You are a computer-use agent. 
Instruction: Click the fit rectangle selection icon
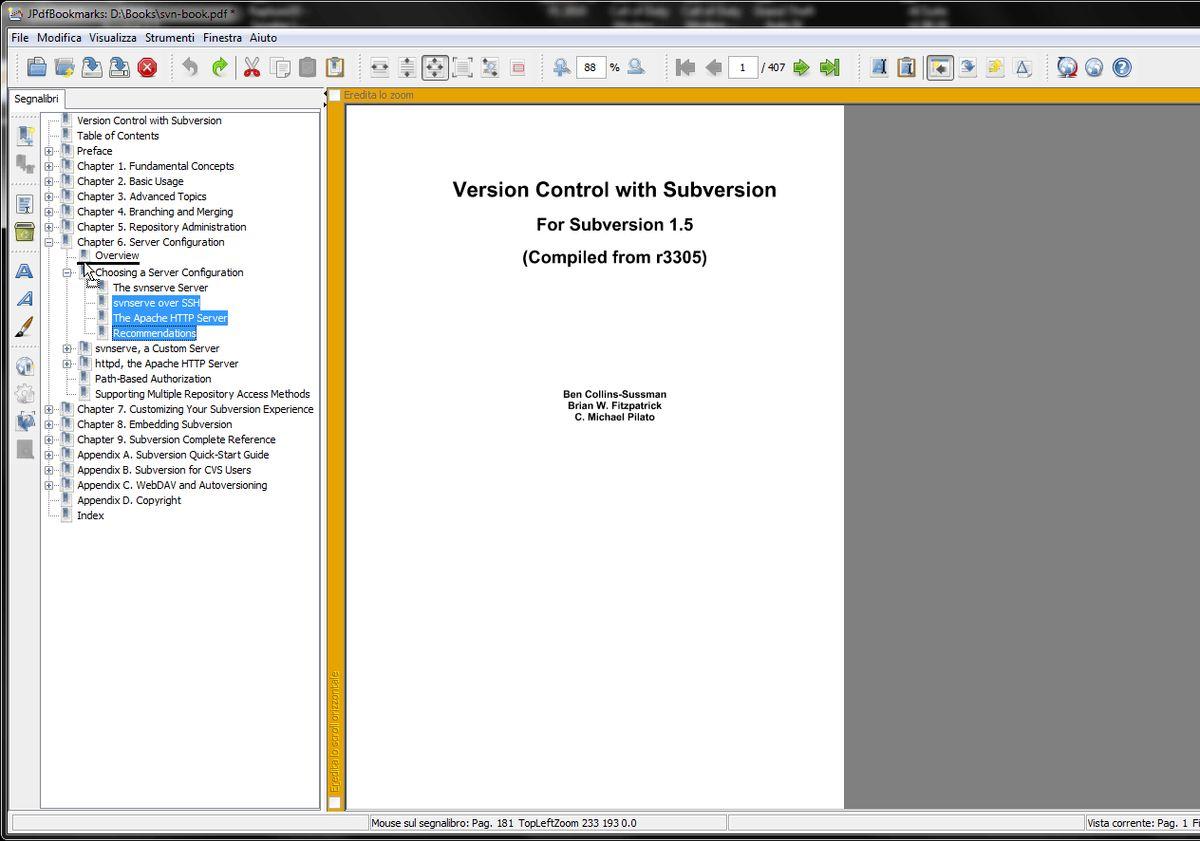tap(518, 67)
